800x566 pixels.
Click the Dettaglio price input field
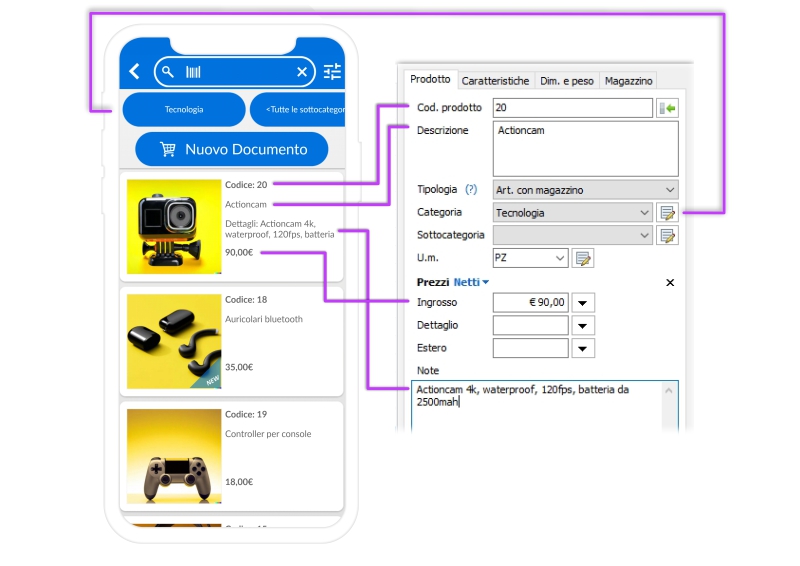point(530,325)
